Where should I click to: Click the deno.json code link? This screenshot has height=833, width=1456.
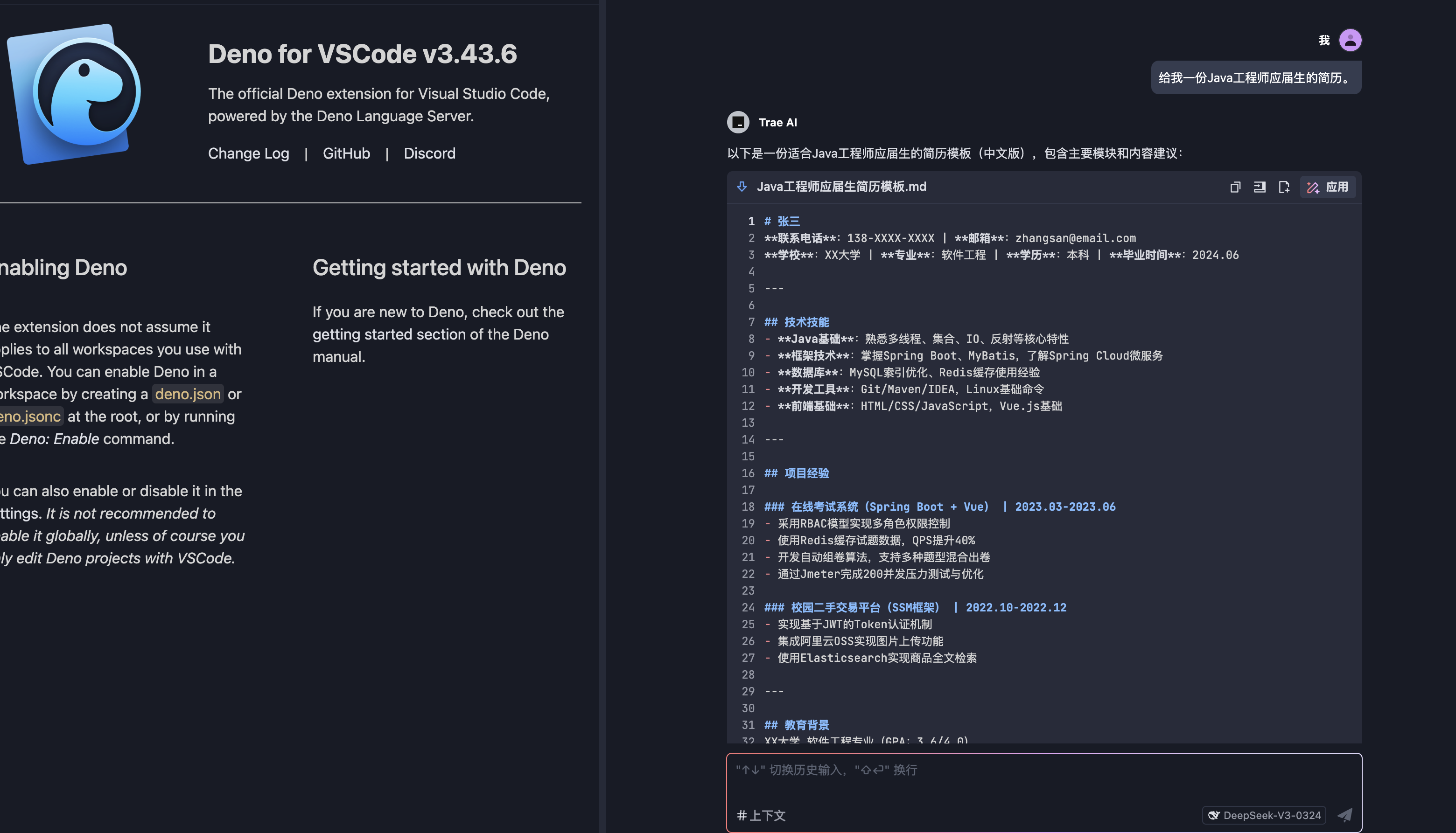[188, 394]
